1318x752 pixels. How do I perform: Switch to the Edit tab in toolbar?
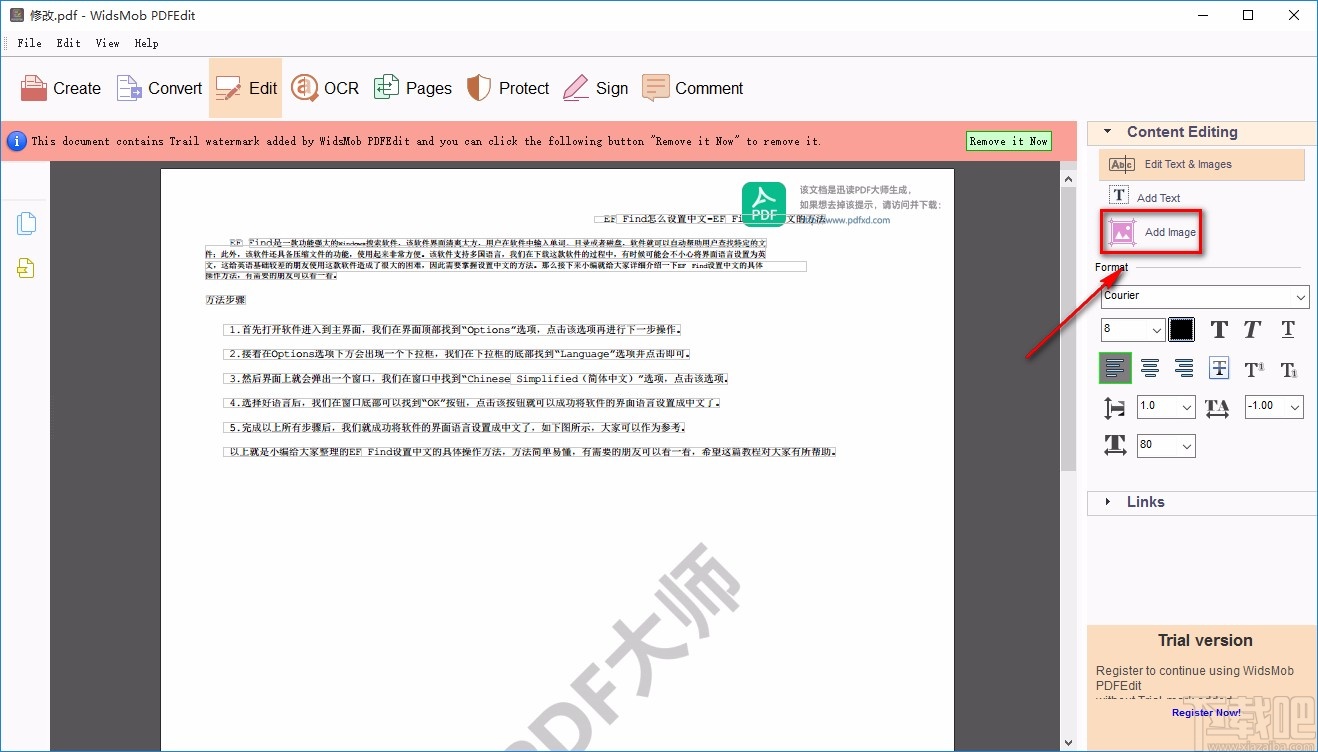point(246,88)
